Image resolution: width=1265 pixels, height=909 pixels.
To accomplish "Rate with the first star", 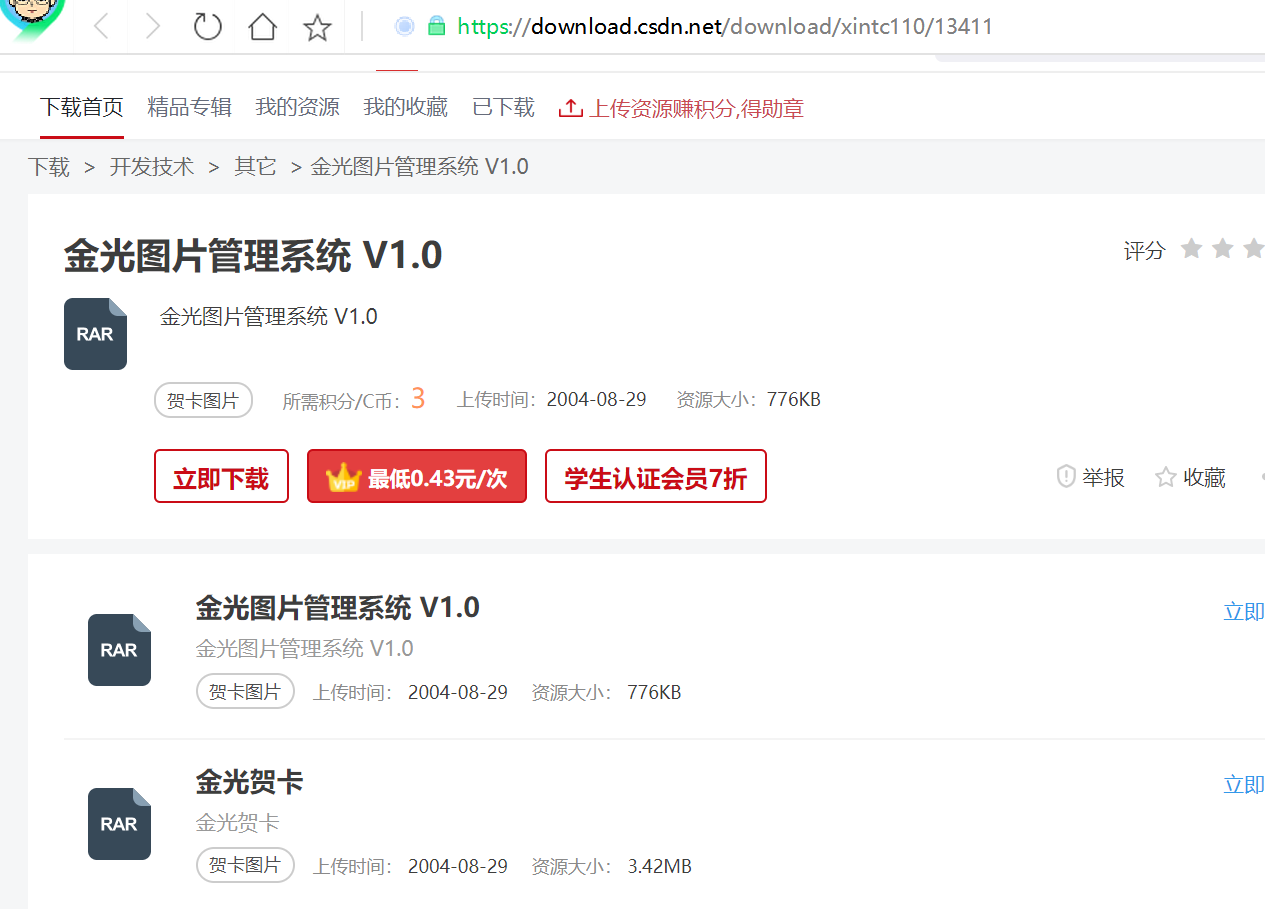I will pyautogui.click(x=1191, y=249).
